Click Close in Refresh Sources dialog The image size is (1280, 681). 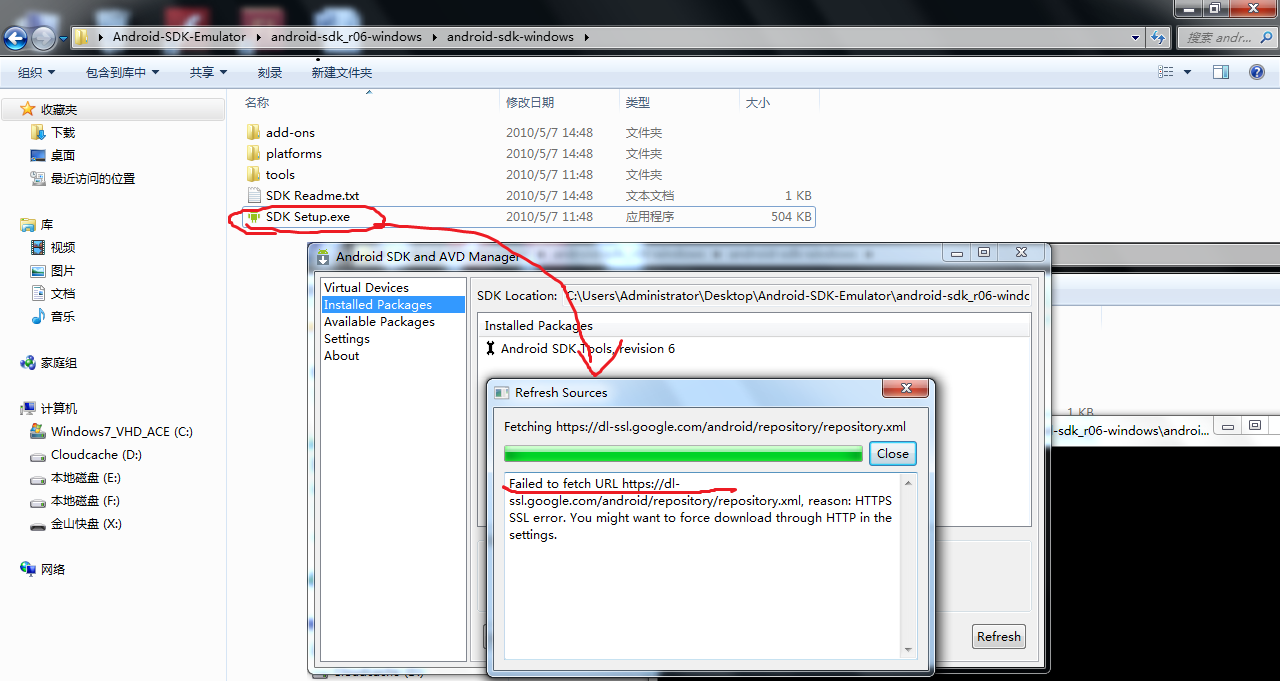892,453
